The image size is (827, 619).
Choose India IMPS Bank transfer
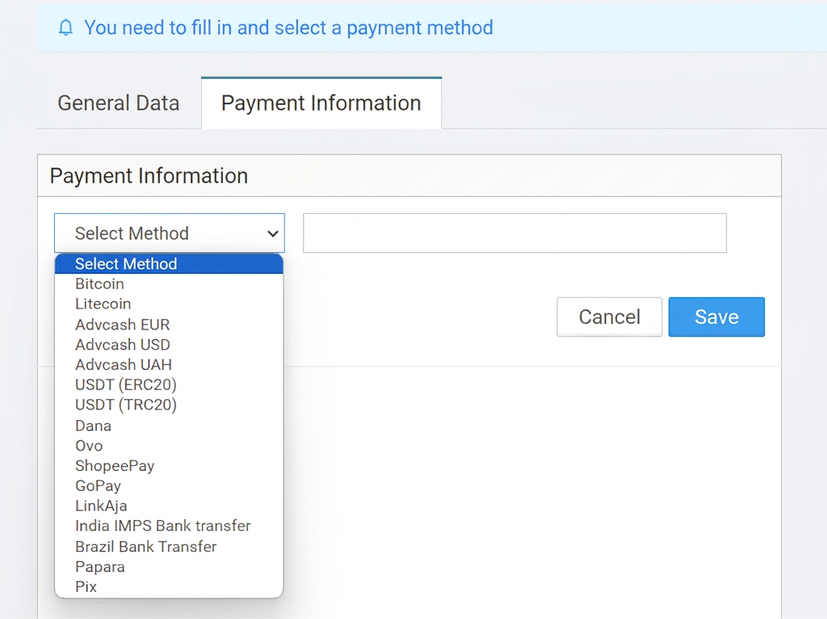(169, 526)
